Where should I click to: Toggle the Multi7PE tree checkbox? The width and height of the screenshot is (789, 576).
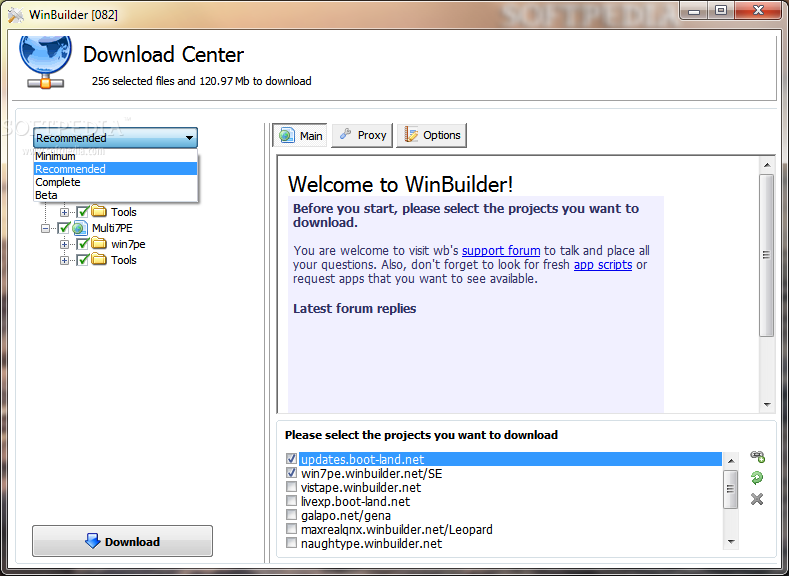pyautogui.click(x=63, y=228)
